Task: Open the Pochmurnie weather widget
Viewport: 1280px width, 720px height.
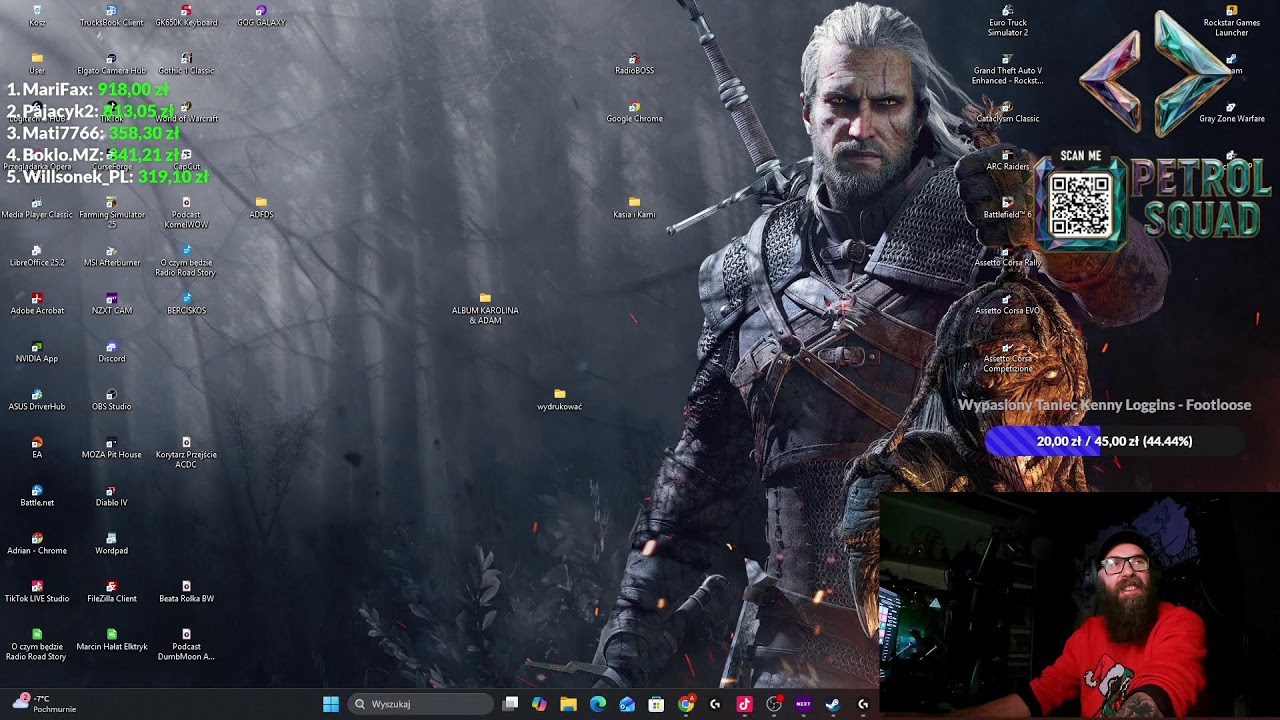Action: [45, 703]
